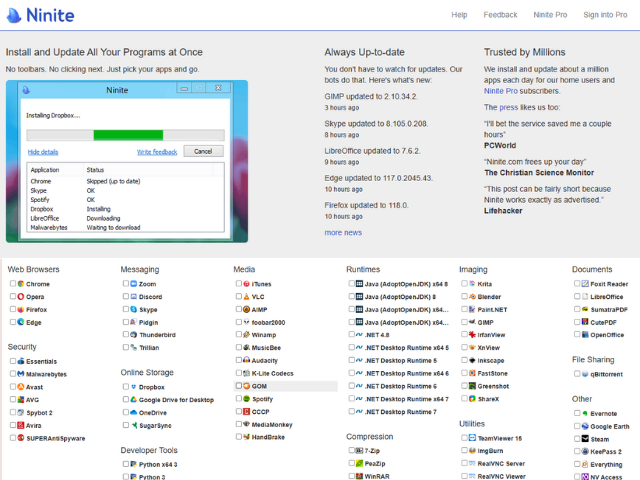Check the Evernote checkbox
This screenshot has height=480, width=640.
[577, 413]
